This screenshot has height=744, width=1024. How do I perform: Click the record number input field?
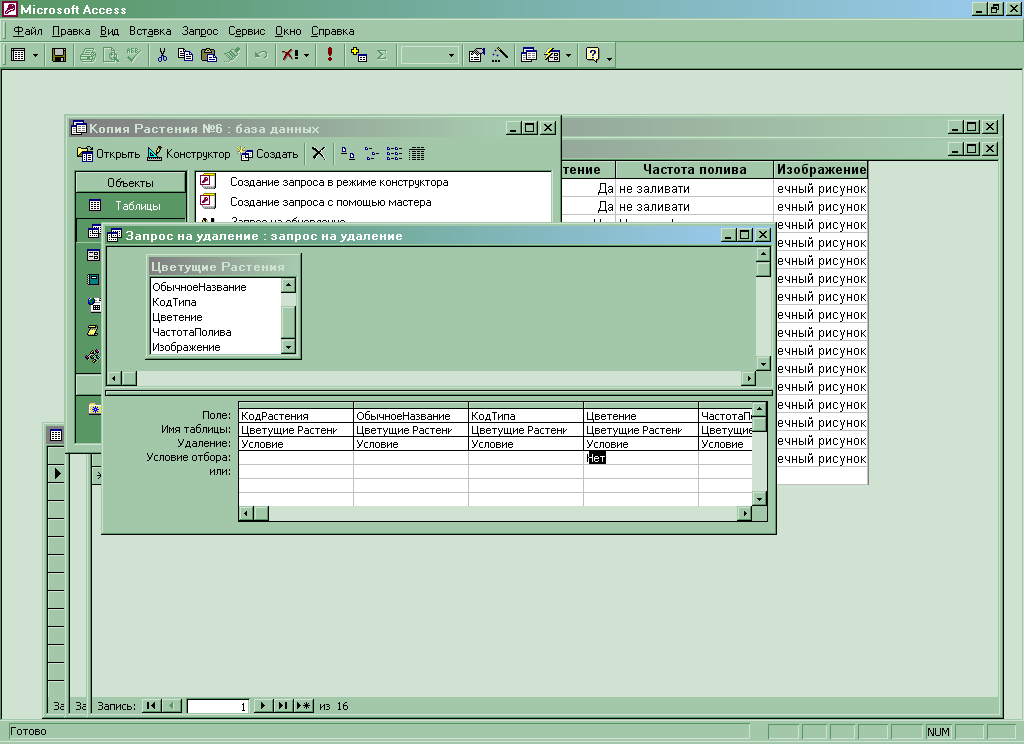coord(217,706)
